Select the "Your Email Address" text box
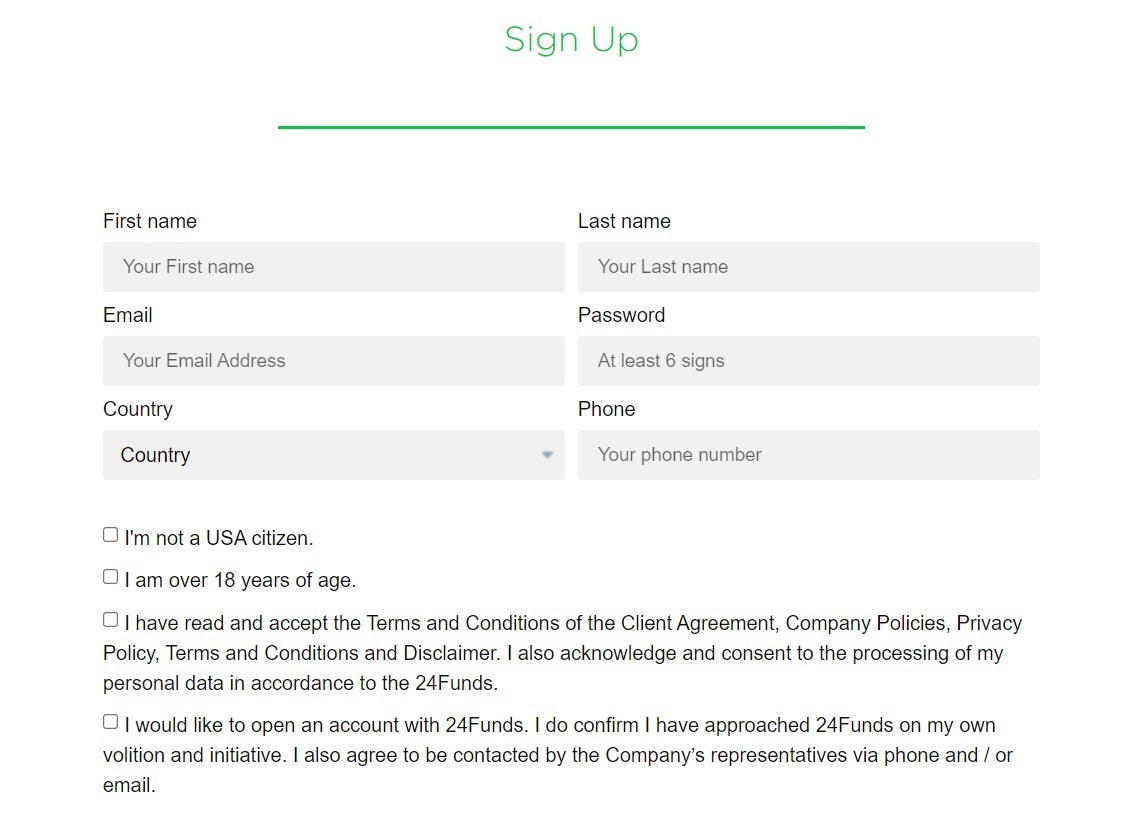 tap(333, 361)
